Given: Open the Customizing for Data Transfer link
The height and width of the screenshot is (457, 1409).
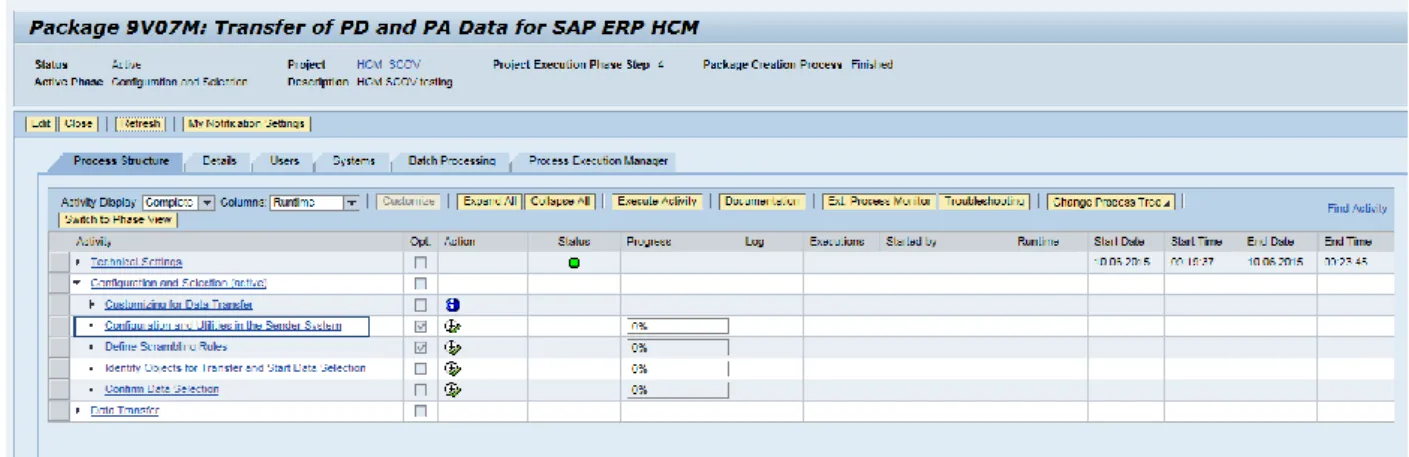Looking at the screenshot, I should click(x=178, y=305).
